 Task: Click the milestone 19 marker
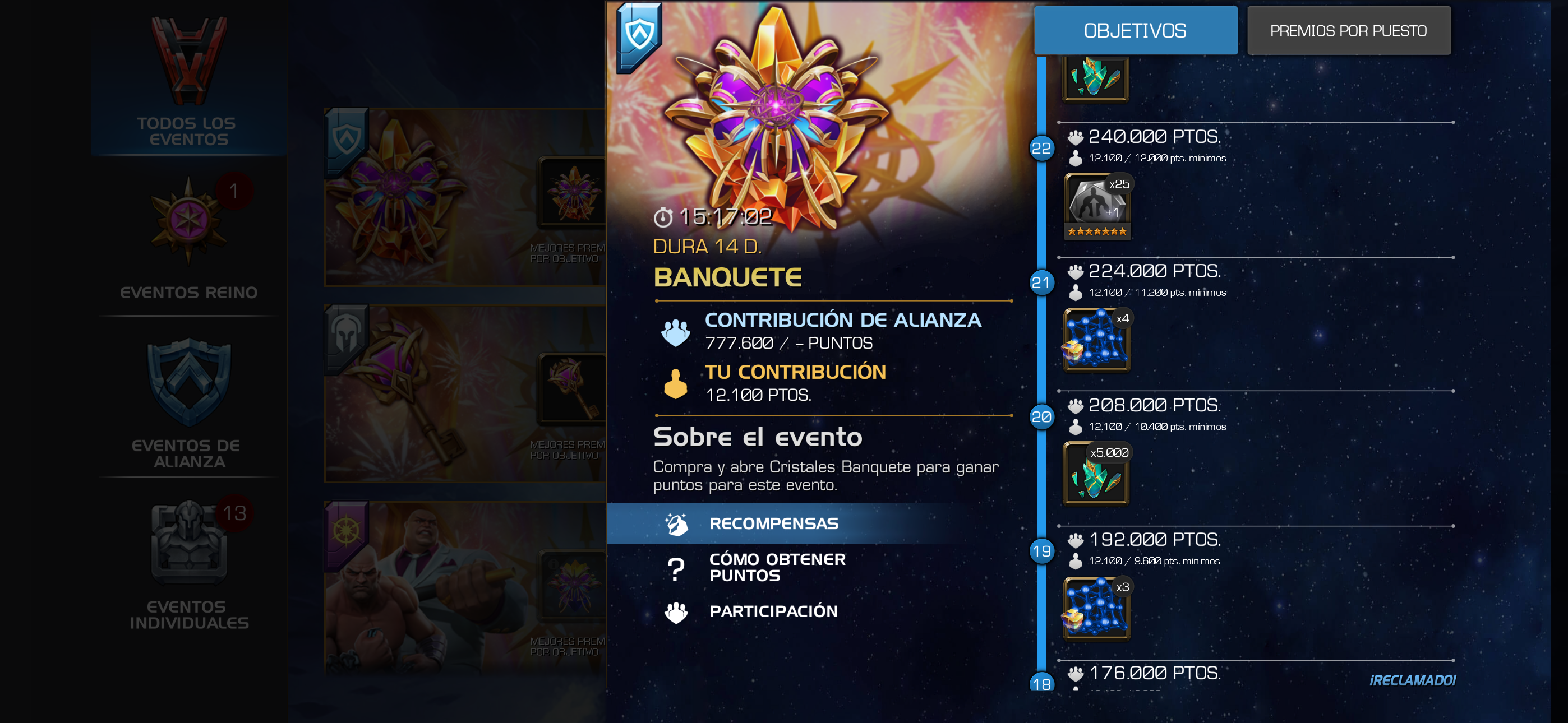1041,551
